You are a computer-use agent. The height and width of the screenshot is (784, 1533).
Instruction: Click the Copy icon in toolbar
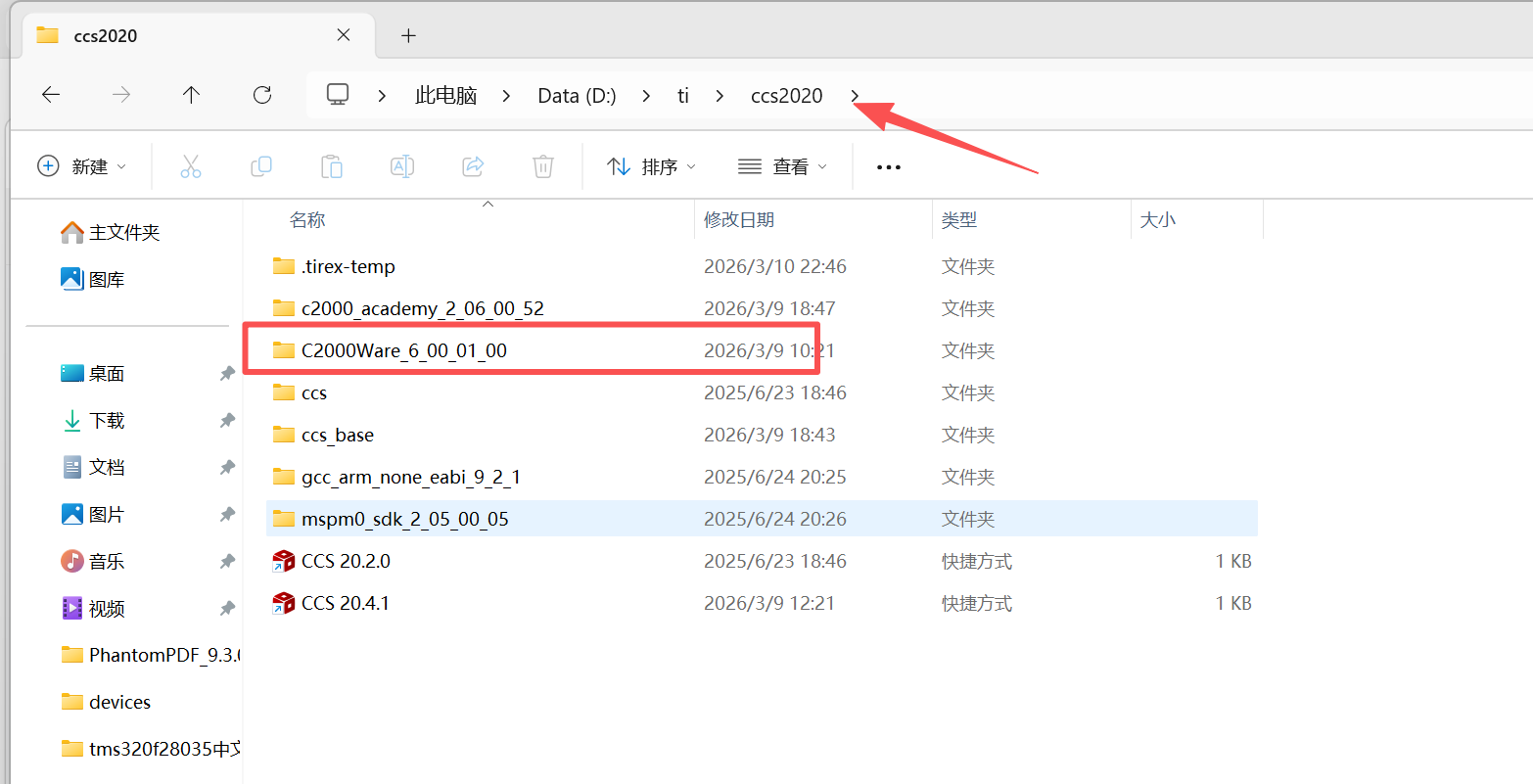261,166
